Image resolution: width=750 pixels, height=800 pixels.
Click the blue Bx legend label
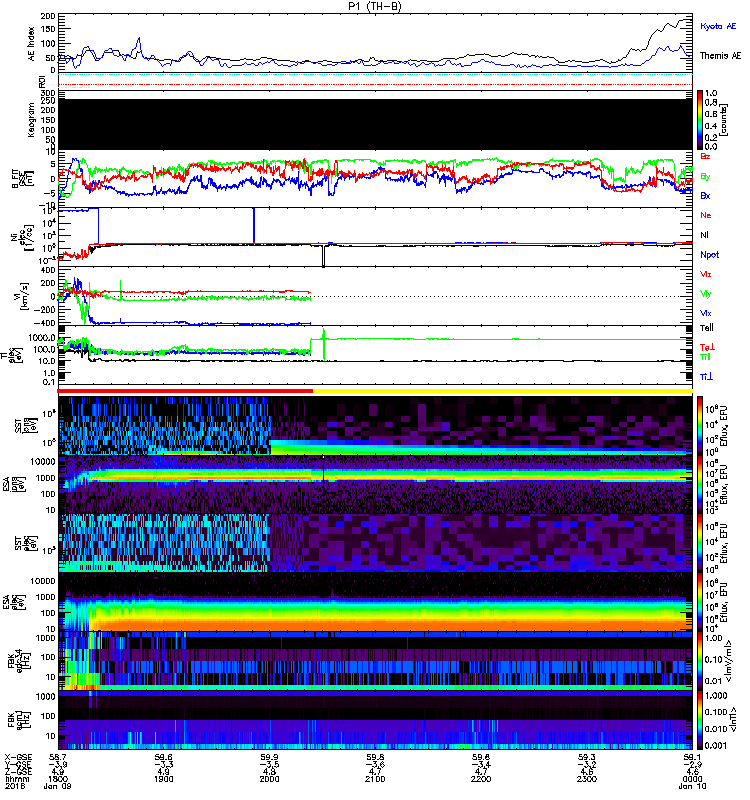pyautogui.click(x=705, y=196)
